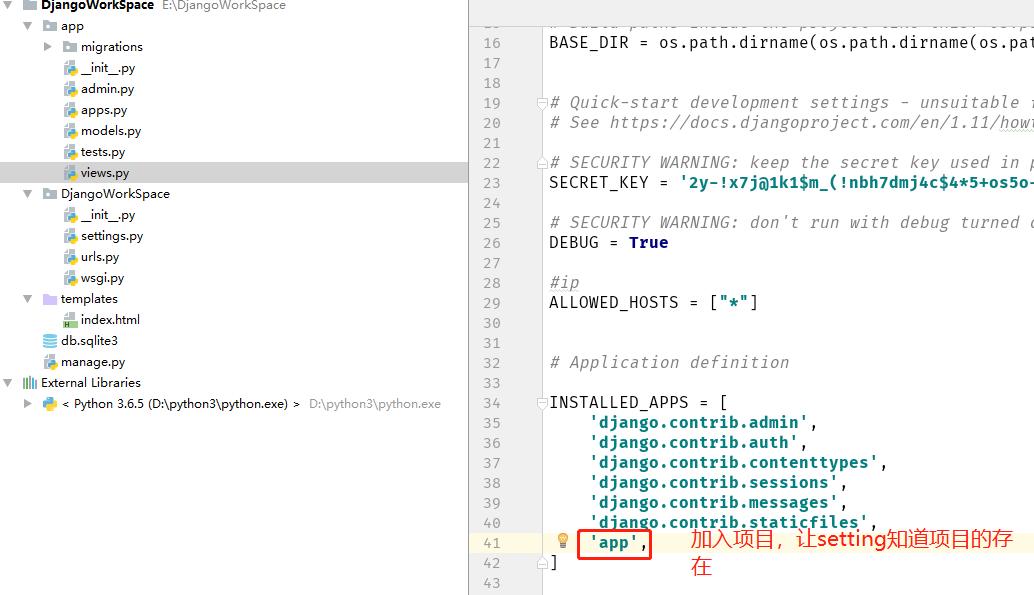Click line number 34 in gutter
Screen dimensions: 1034x595
pos(491,403)
